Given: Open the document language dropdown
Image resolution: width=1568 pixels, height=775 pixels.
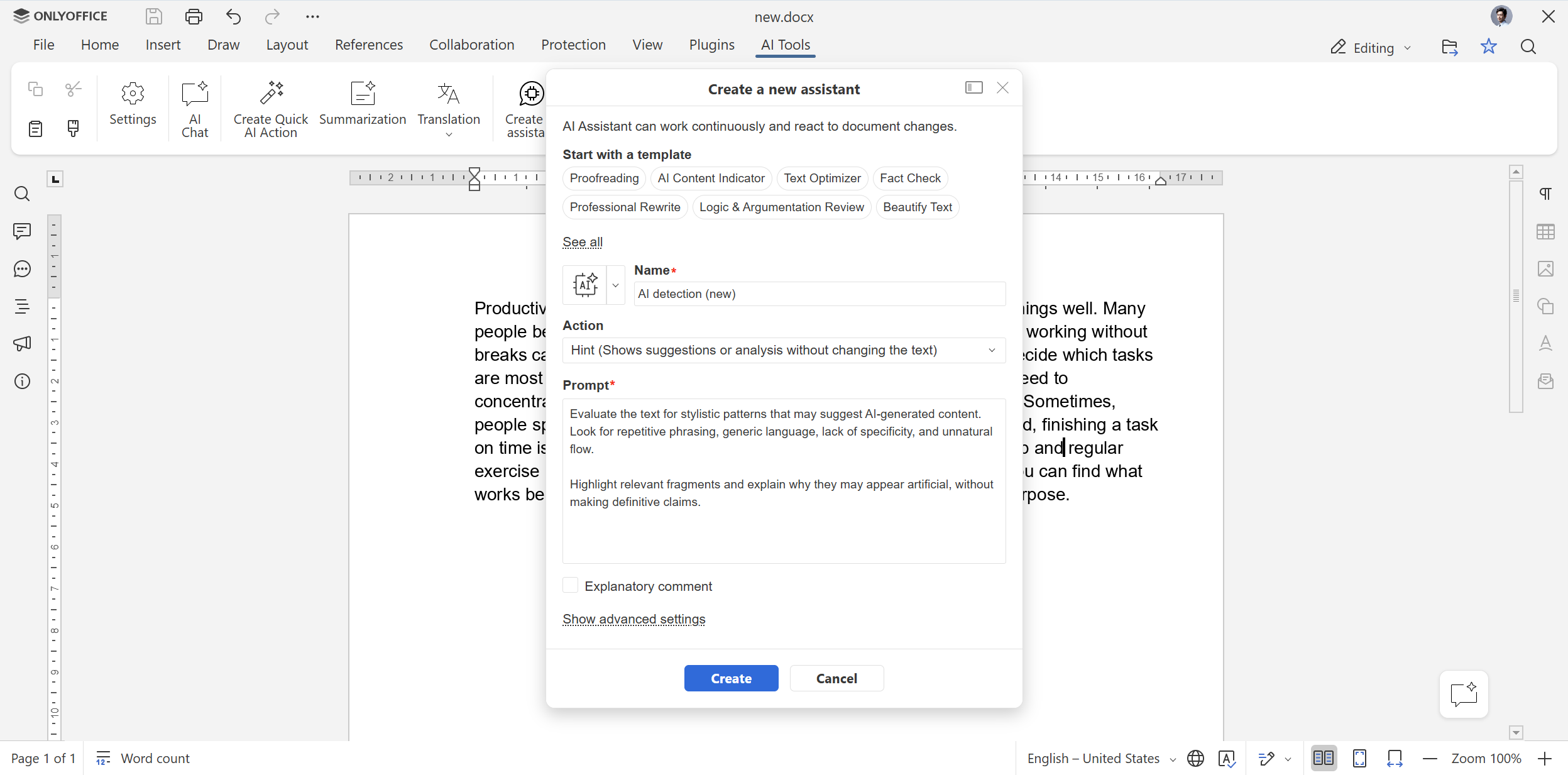Looking at the screenshot, I should (x=1101, y=759).
